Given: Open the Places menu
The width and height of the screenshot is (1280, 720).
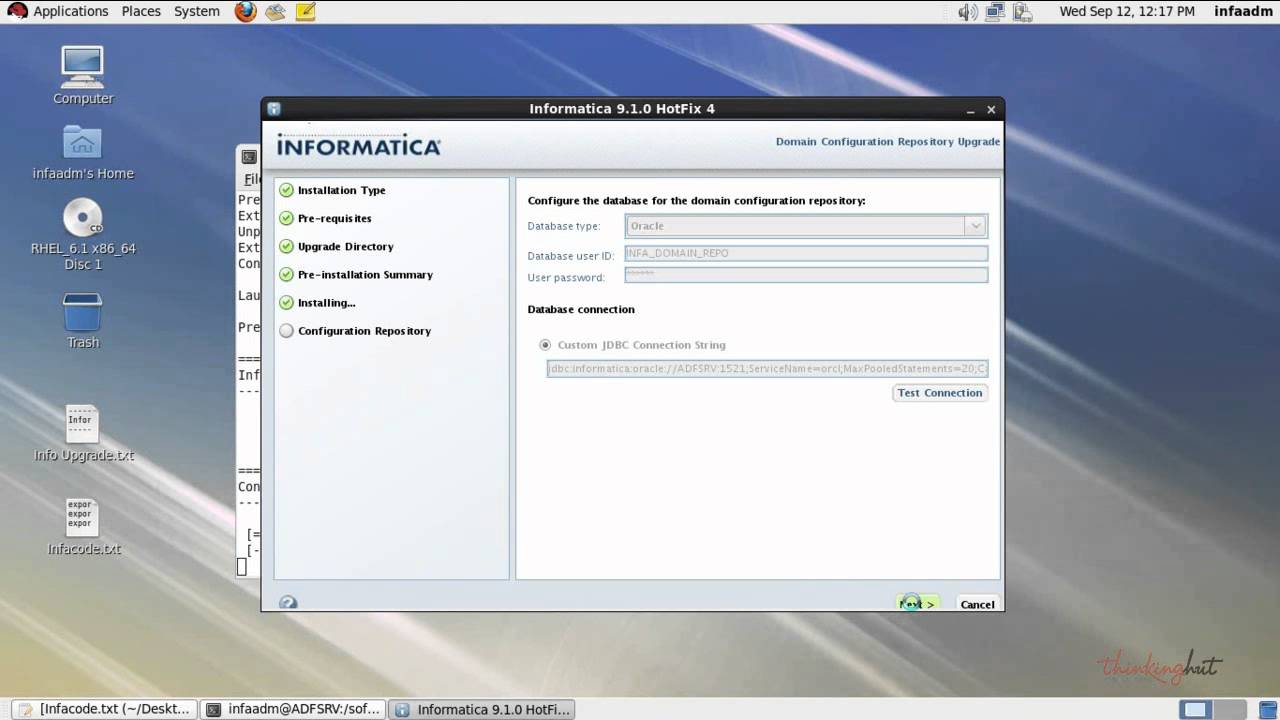Looking at the screenshot, I should [x=141, y=11].
